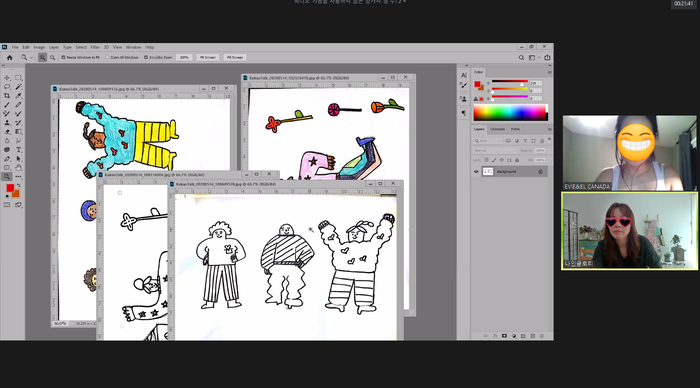Viewport: 700px width, 388px height.
Task: Select the Path Selection tool
Action: [x=18, y=159]
